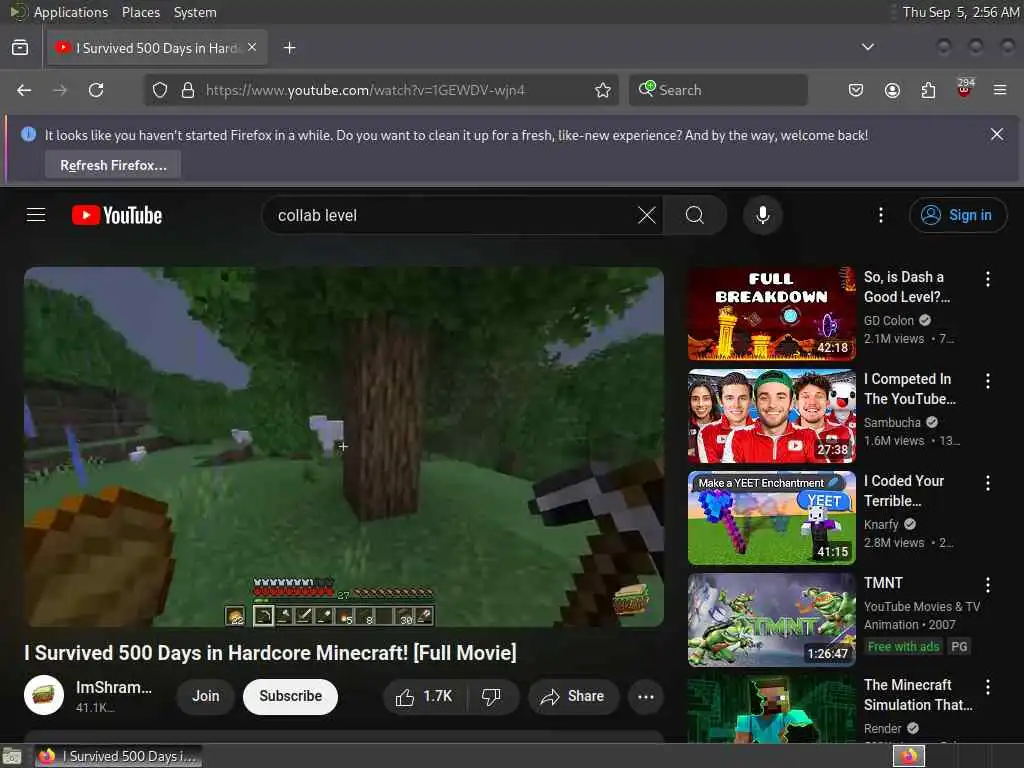Open the Extensions puzzle icon
Image resolution: width=1024 pixels, height=768 pixels.
(x=928, y=90)
